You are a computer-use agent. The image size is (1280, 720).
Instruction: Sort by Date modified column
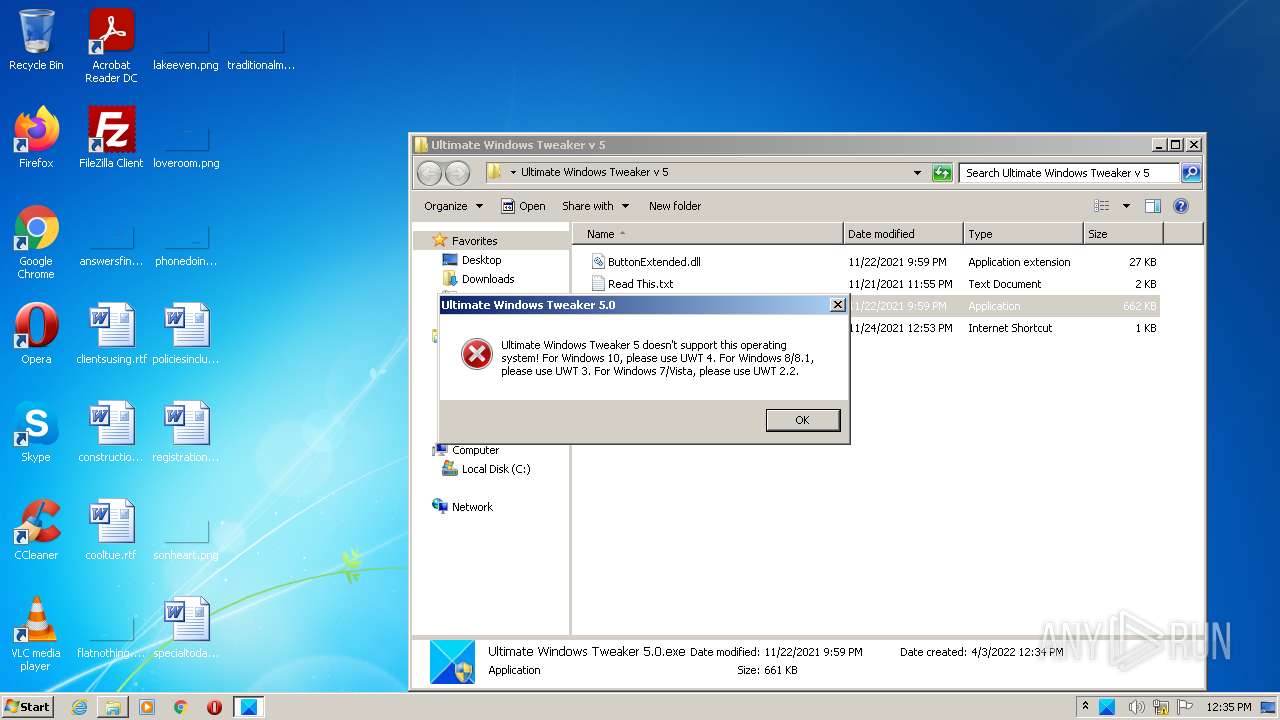(903, 234)
